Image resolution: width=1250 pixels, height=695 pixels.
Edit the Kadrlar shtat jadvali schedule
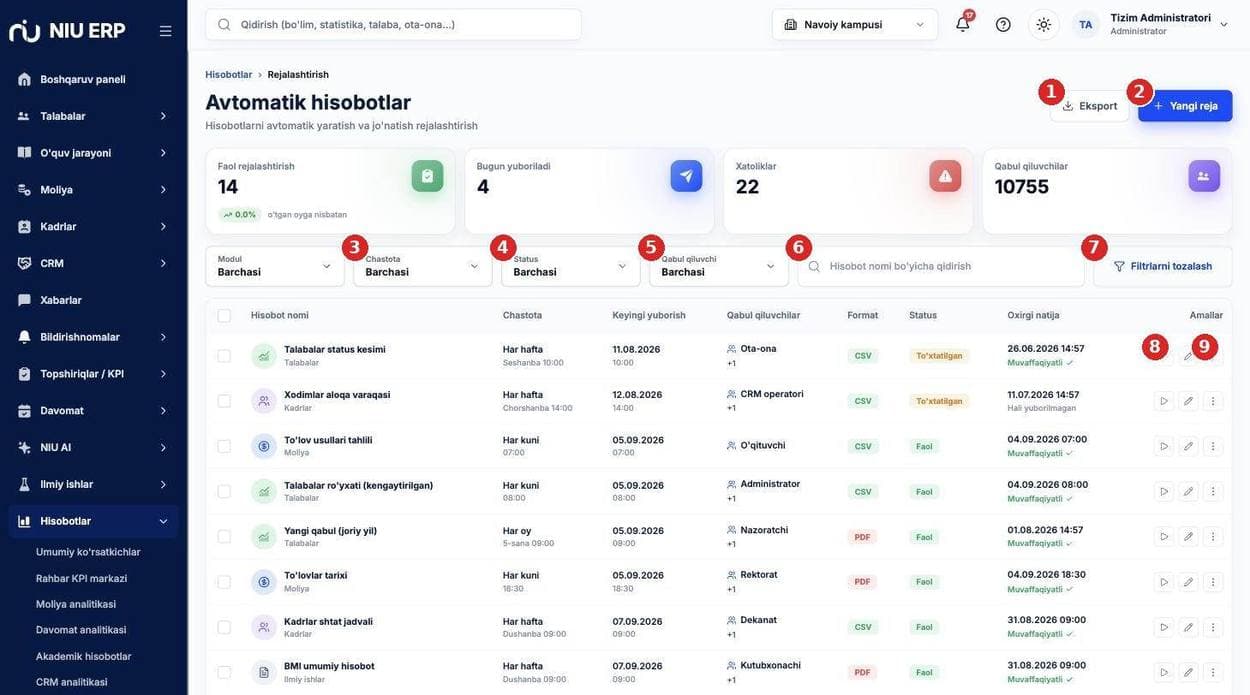tap(1188, 627)
